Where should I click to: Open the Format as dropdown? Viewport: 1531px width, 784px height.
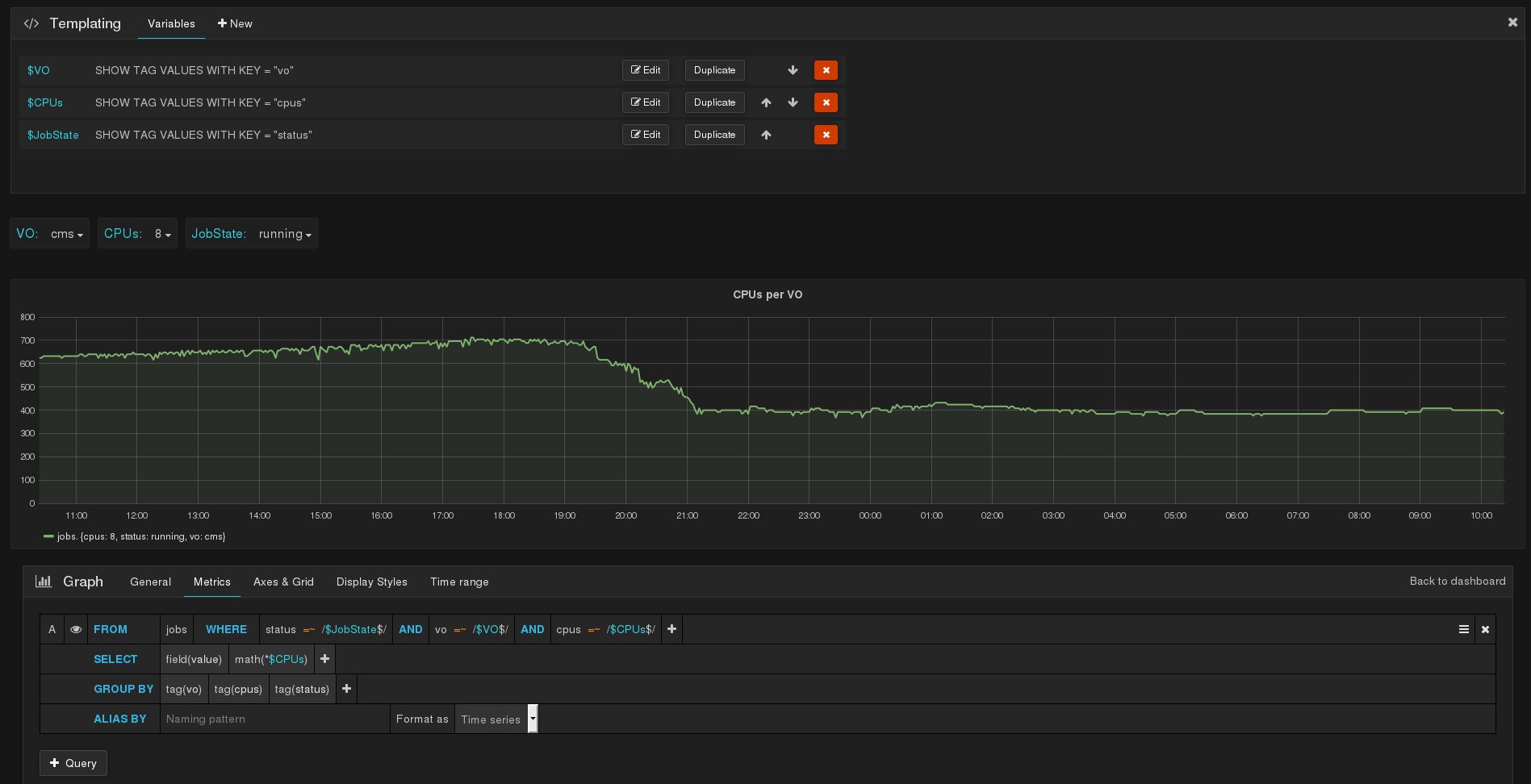point(494,719)
